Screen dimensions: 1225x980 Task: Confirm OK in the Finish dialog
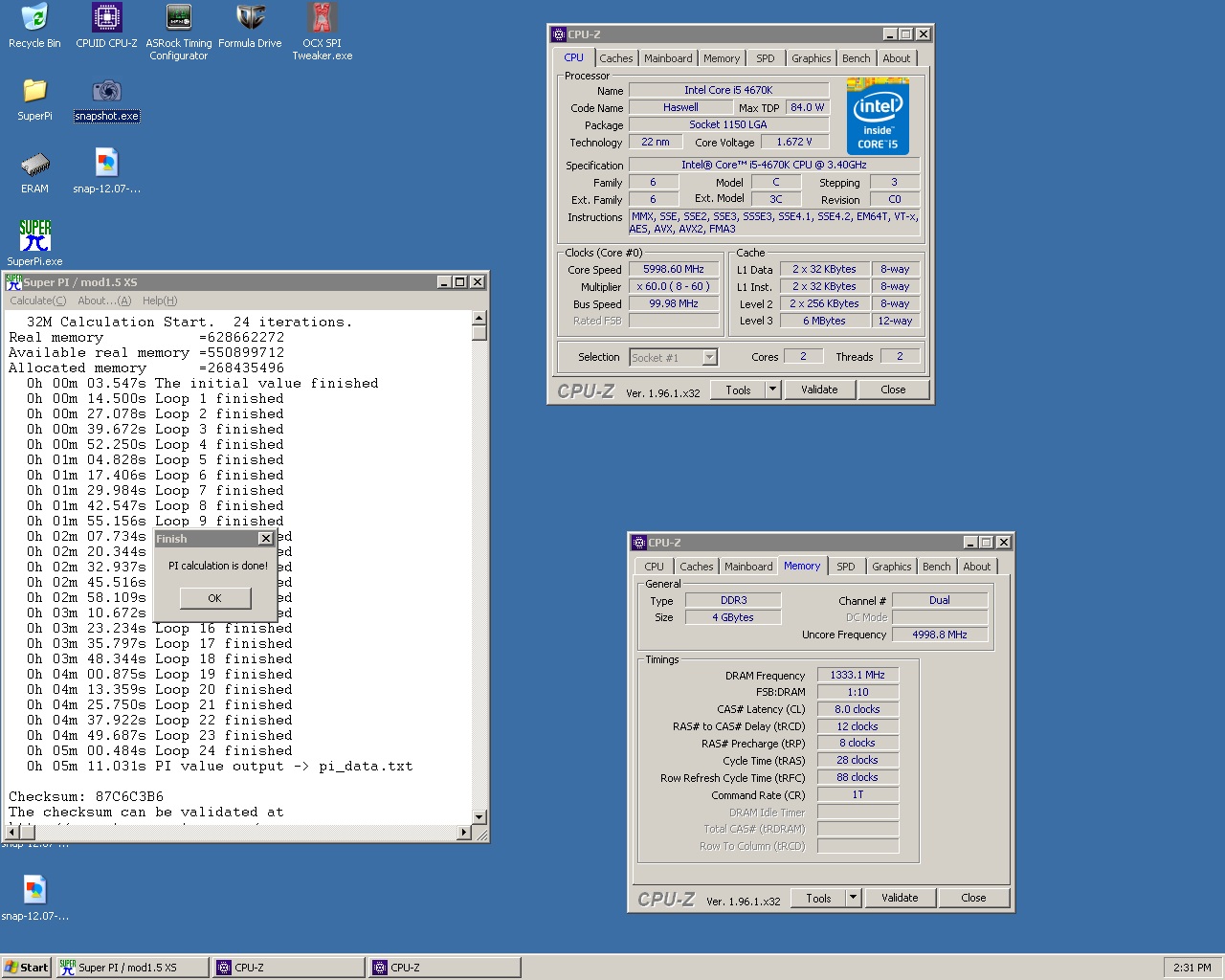point(215,598)
